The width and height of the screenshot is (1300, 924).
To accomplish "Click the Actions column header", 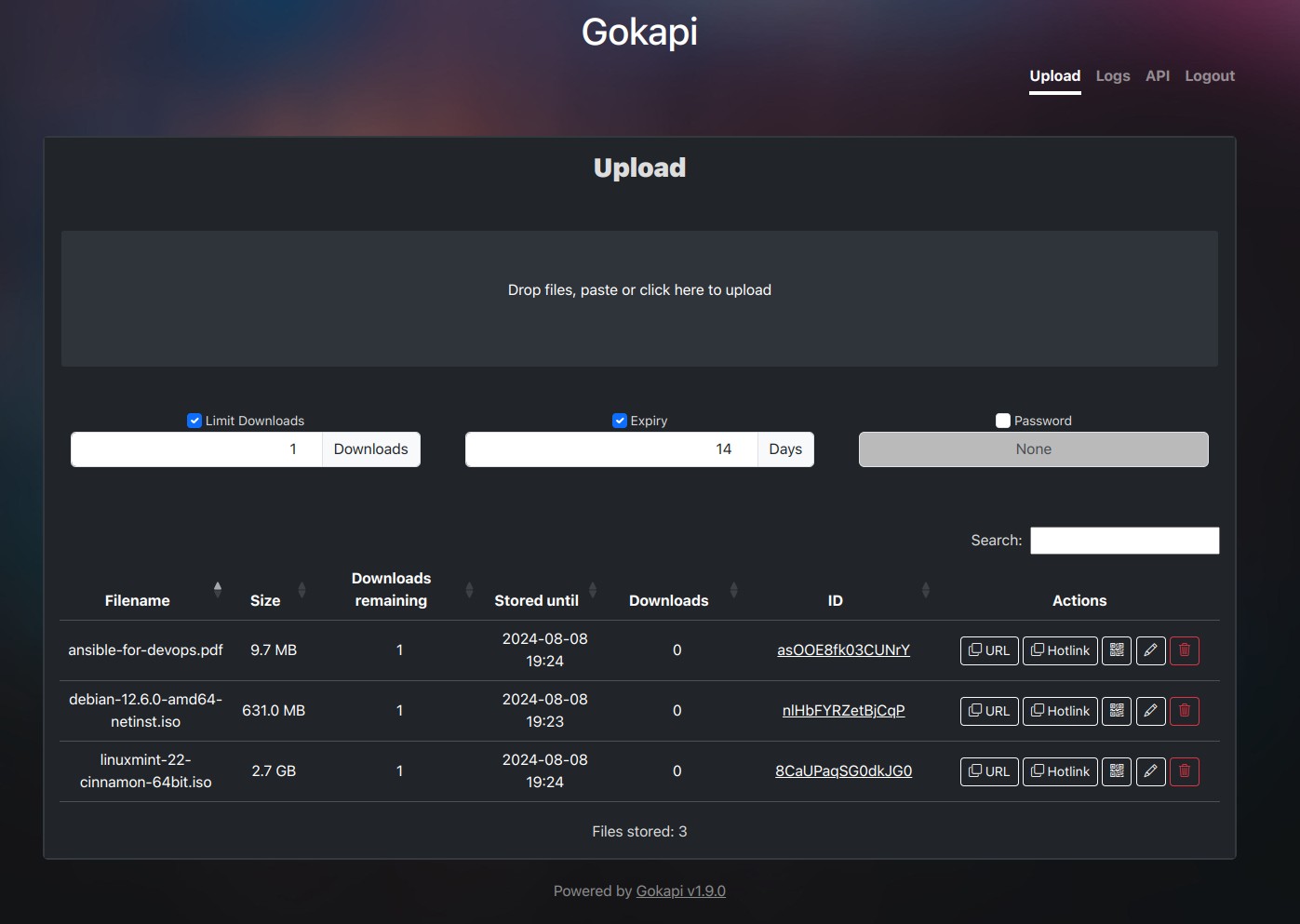I will coord(1079,601).
